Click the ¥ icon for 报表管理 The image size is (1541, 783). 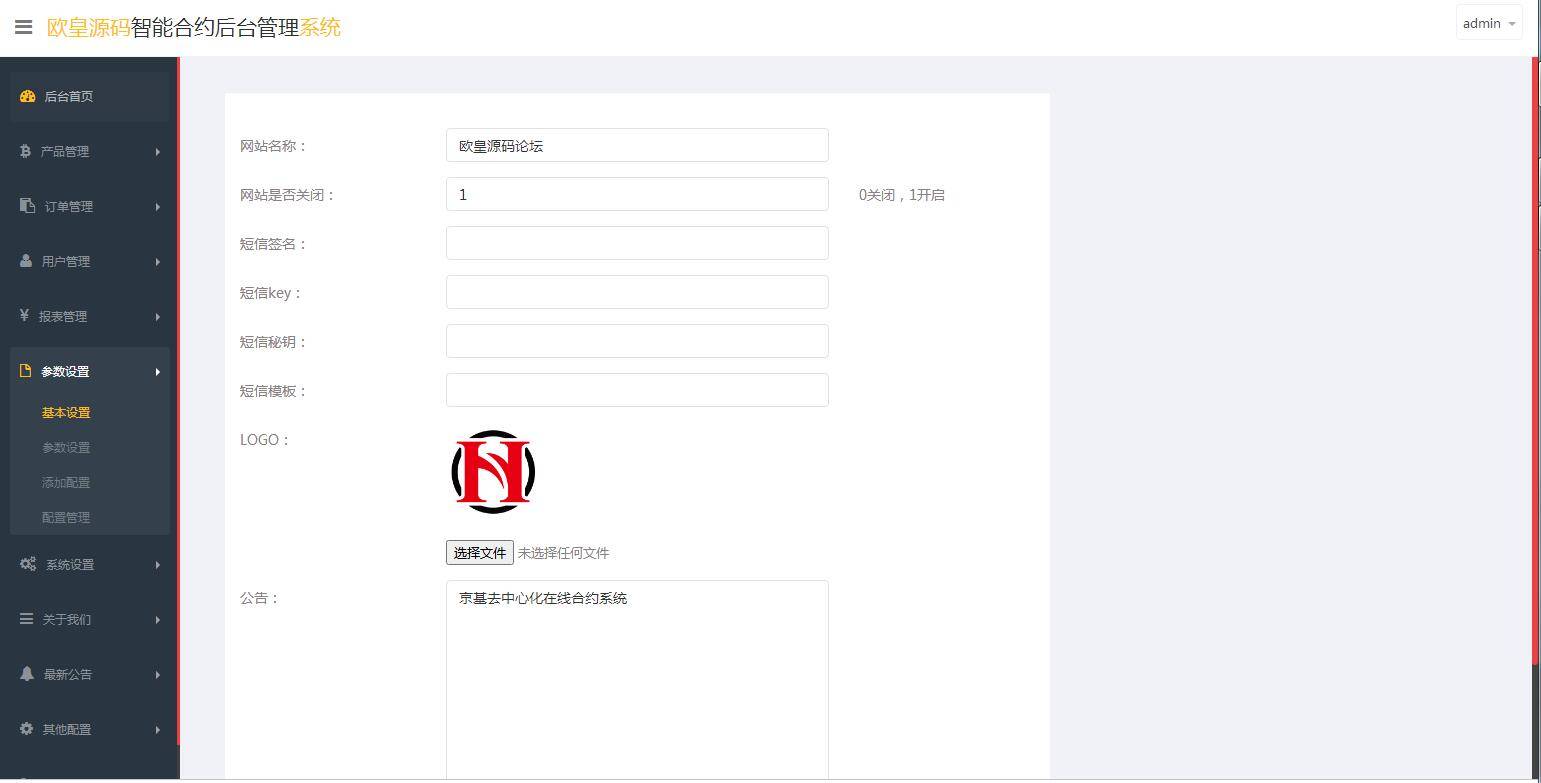tap(27, 316)
